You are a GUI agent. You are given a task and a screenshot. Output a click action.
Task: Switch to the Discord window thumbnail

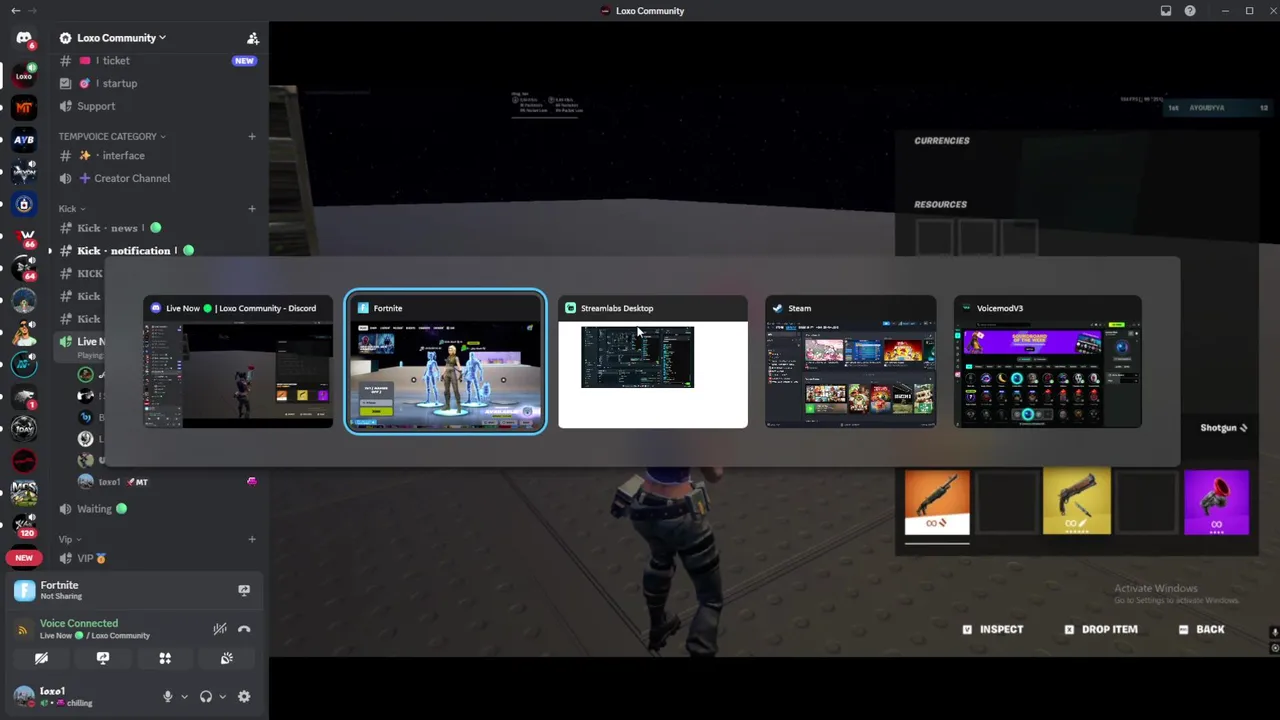point(238,362)
